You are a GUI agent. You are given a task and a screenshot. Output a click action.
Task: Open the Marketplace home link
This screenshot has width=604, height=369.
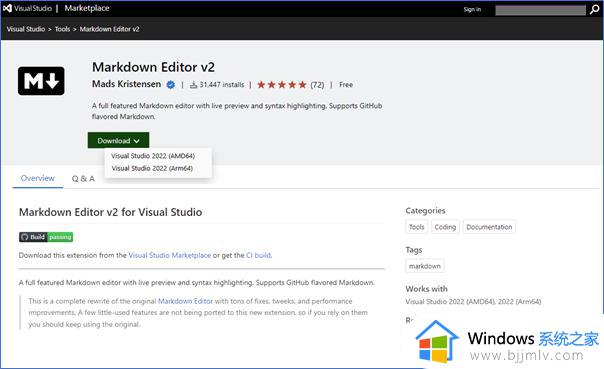pyautogui.click(x=87, y=8)
